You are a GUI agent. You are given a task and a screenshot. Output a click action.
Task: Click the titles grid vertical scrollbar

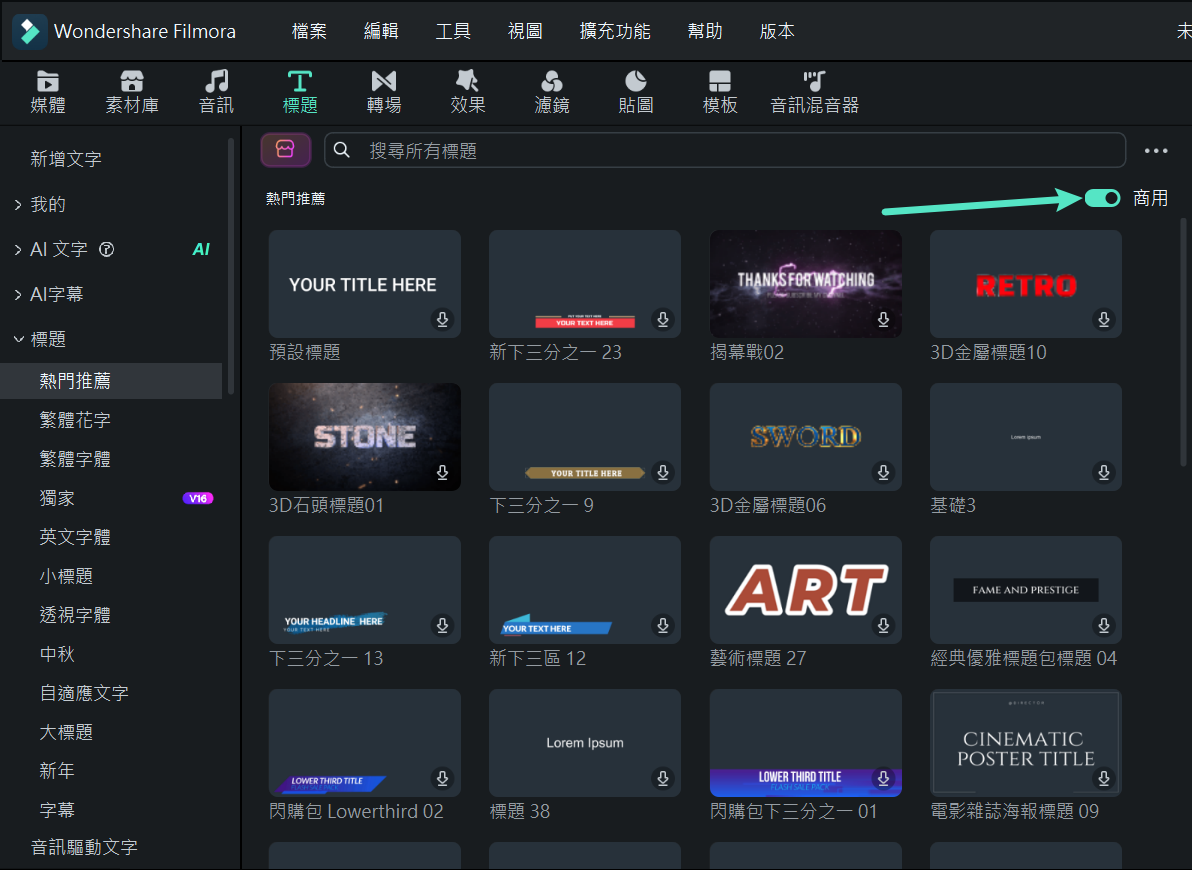point(1184,341)
